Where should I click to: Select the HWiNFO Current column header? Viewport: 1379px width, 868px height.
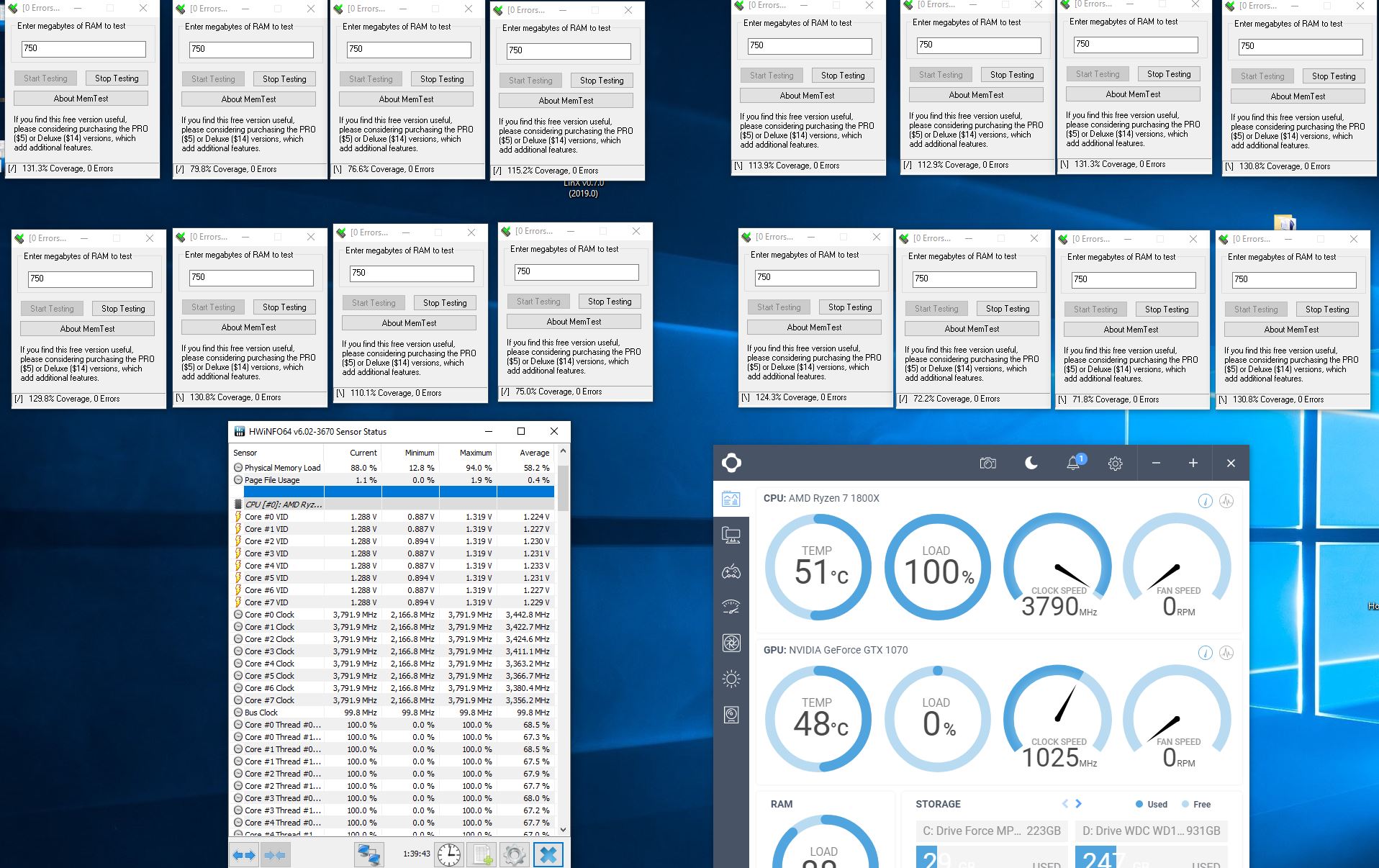(353, 453)
